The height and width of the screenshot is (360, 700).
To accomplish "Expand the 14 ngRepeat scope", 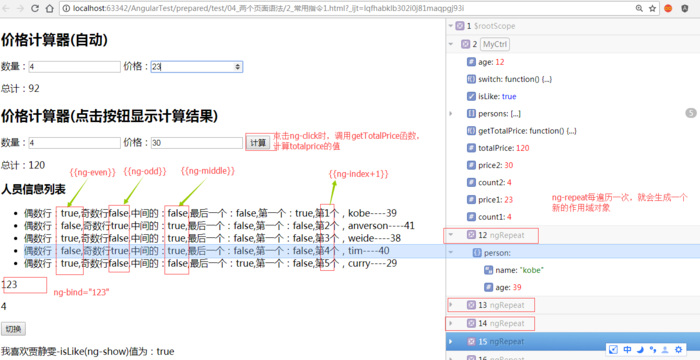I will [451, 323].
